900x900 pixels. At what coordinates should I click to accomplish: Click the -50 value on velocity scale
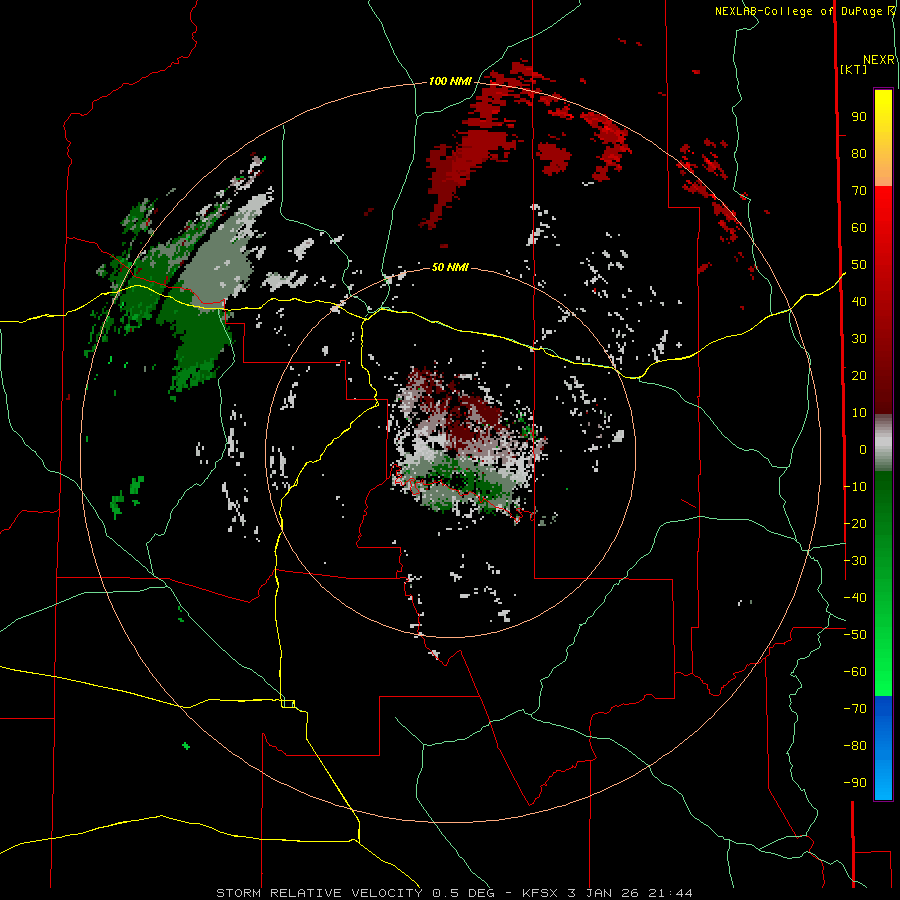point(855,635)
